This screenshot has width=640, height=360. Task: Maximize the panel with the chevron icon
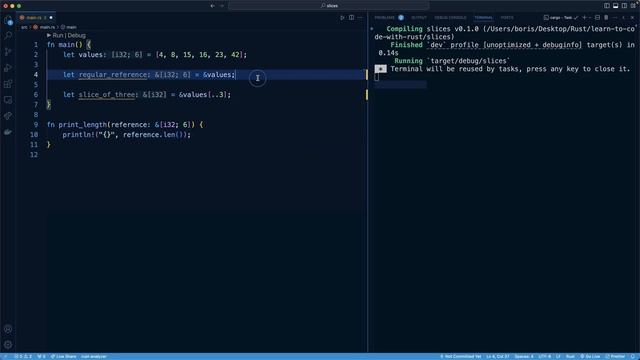(624, 18)
